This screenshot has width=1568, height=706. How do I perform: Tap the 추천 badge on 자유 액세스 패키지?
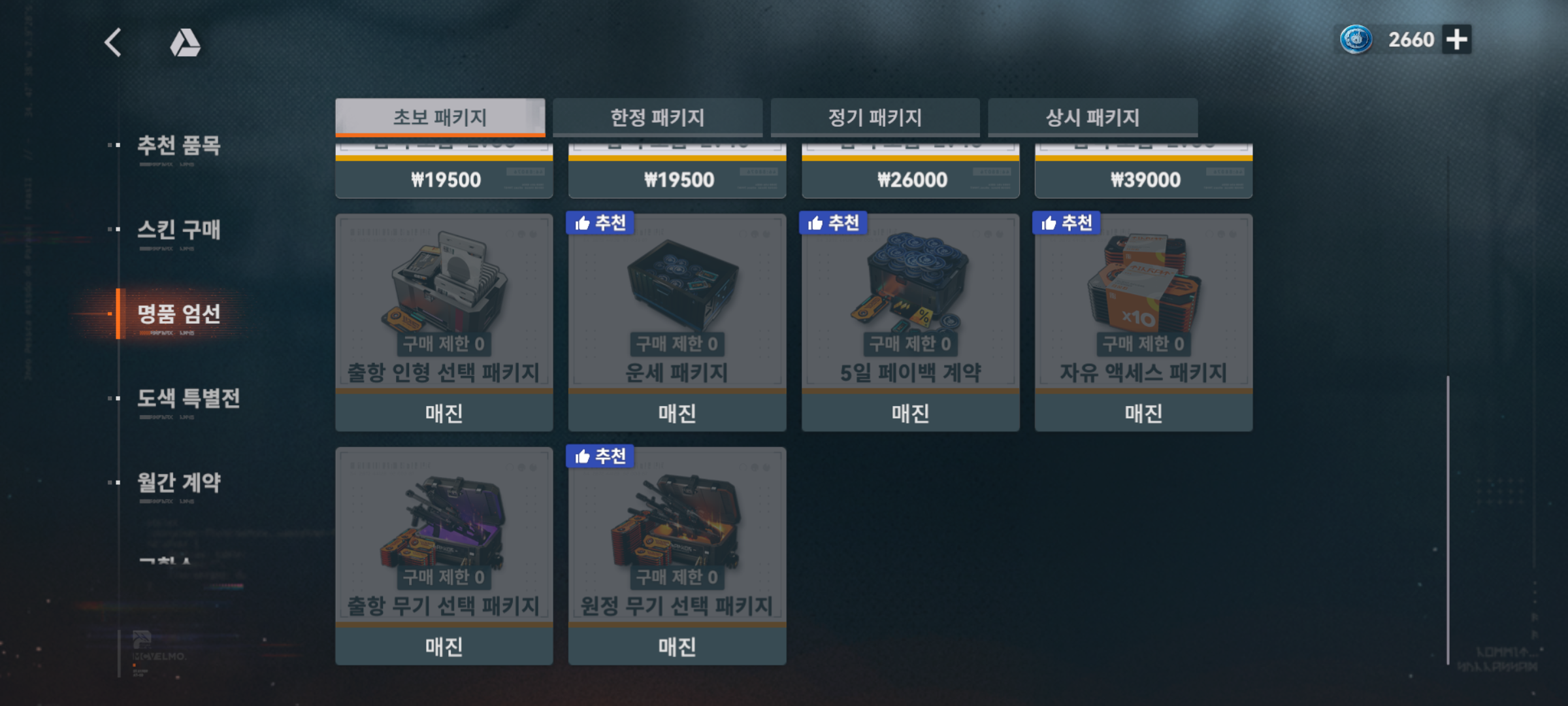(x=1067, y=223)
